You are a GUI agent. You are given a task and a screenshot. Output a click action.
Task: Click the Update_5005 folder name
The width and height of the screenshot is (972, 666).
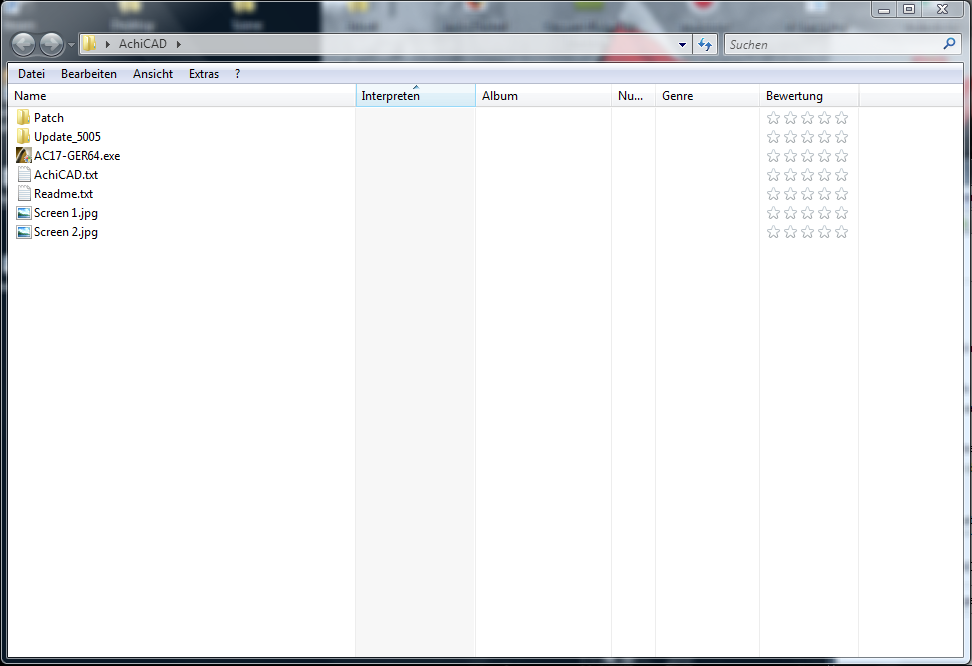pos(67,137)
